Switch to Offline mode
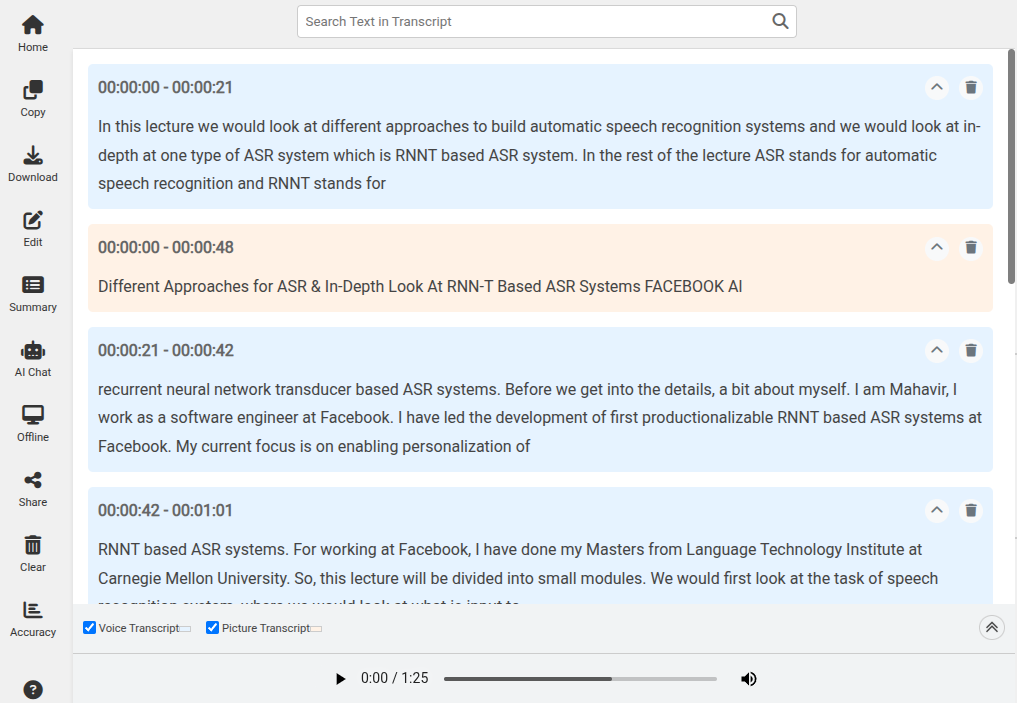 tap(32, 423)
